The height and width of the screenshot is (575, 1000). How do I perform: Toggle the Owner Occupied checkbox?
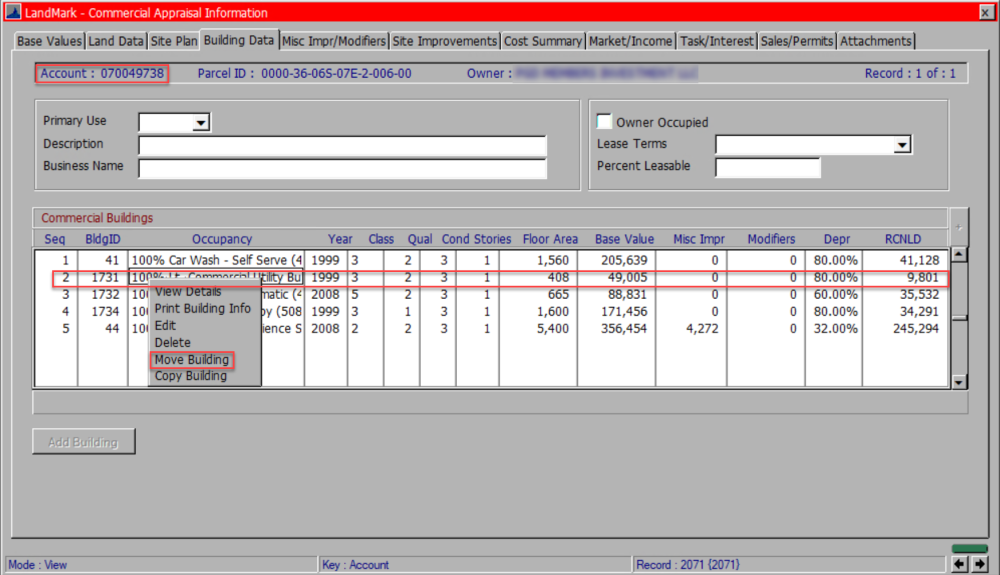604,121
